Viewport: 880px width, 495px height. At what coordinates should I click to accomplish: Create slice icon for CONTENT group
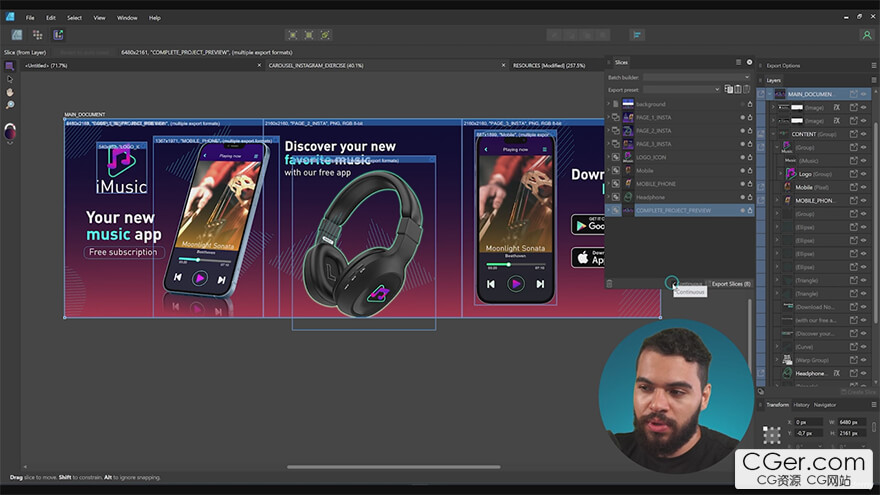click(x=854, y=134)
